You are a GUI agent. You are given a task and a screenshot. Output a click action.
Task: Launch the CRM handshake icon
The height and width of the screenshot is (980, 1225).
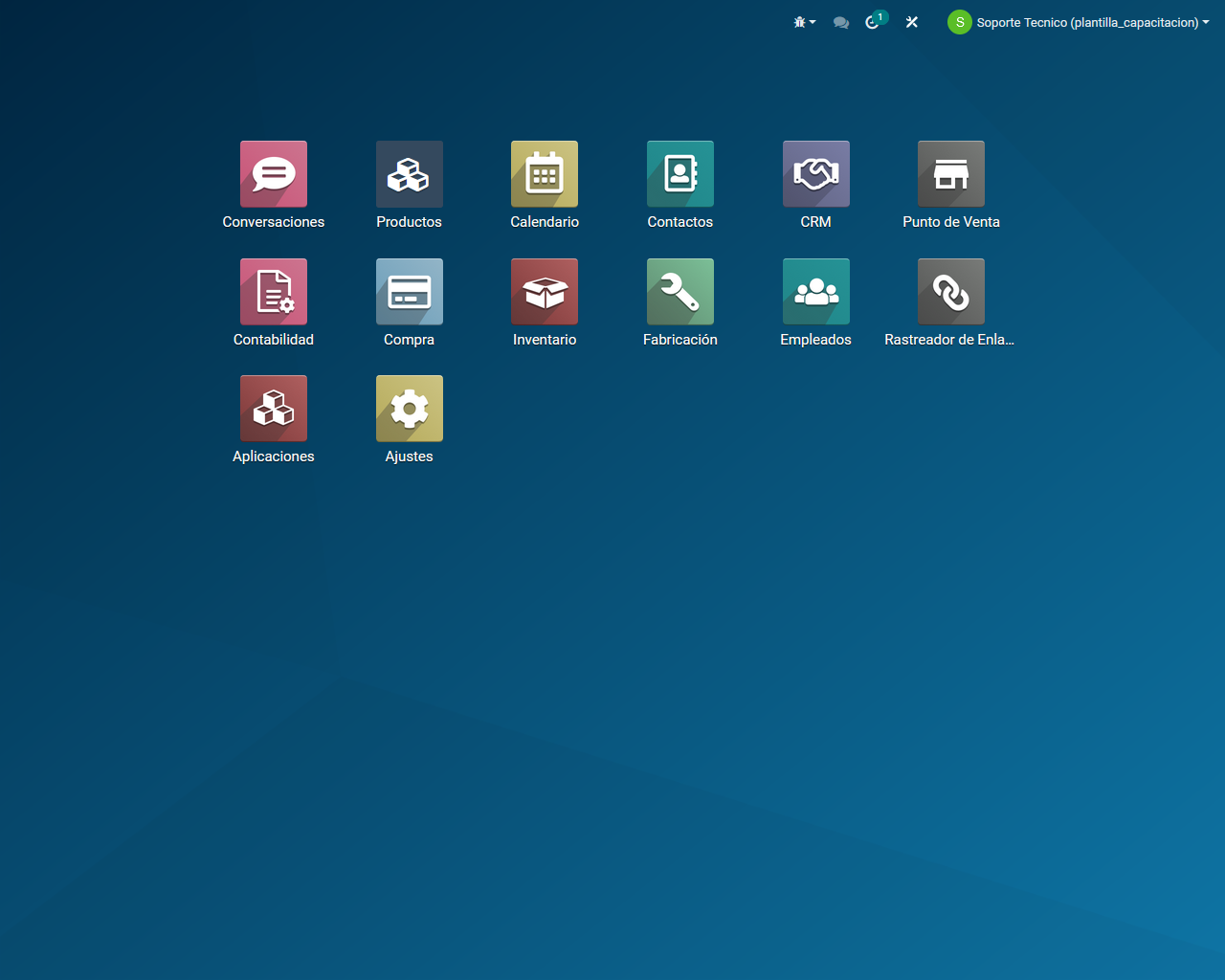(815, 174)
